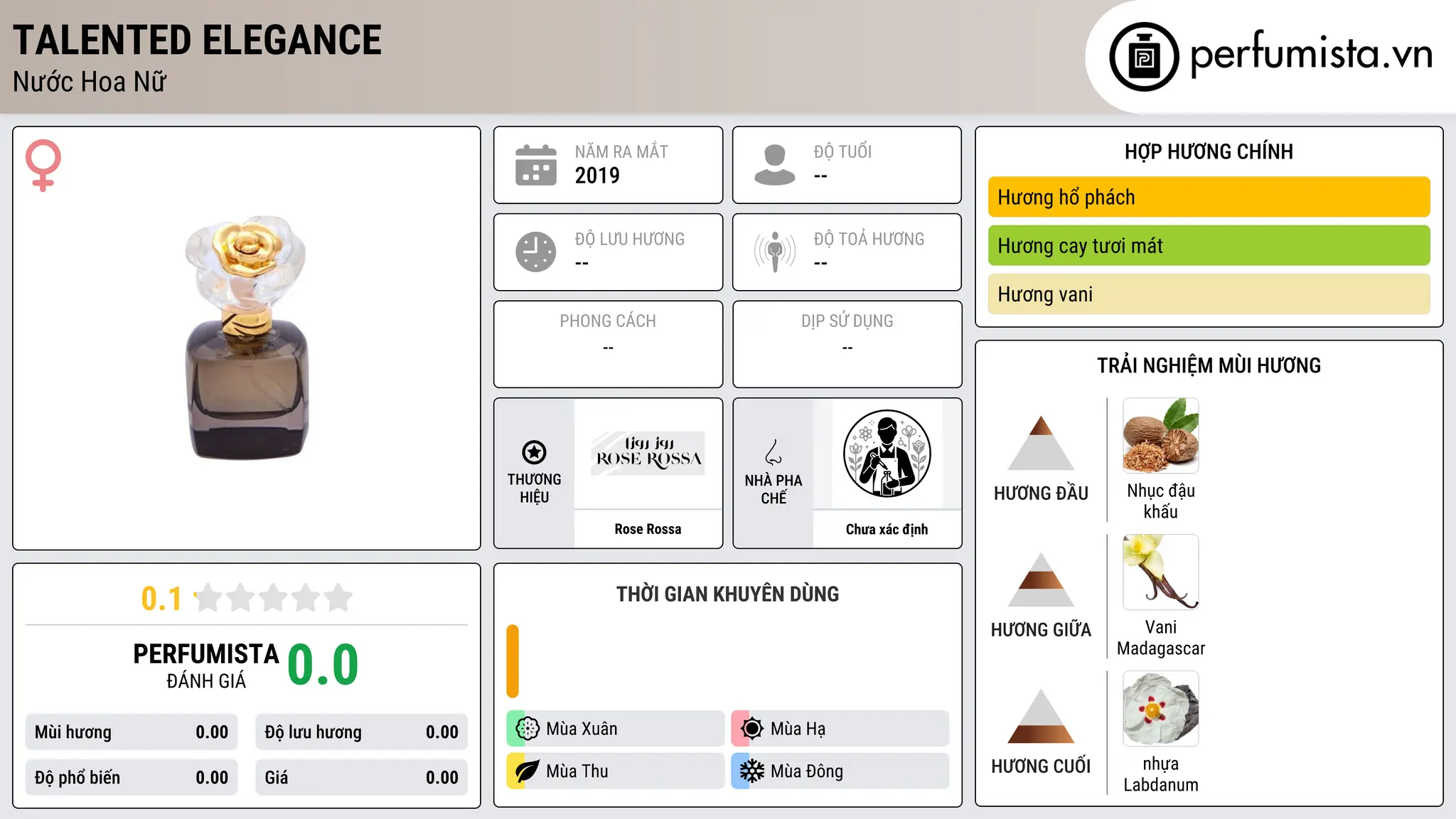The image size is (1456, 819).
Task: Click the ĐỘ TUỔI field label
Action: [x=842, y=151]
